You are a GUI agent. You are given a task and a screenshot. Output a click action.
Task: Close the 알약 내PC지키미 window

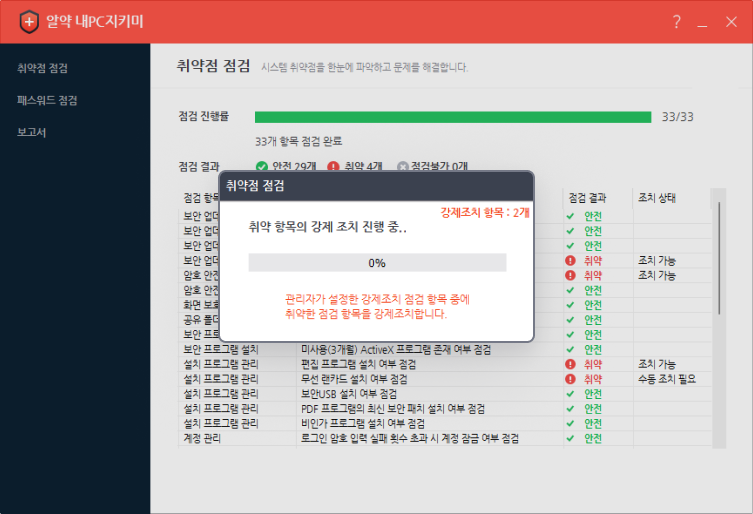point(731,22)
